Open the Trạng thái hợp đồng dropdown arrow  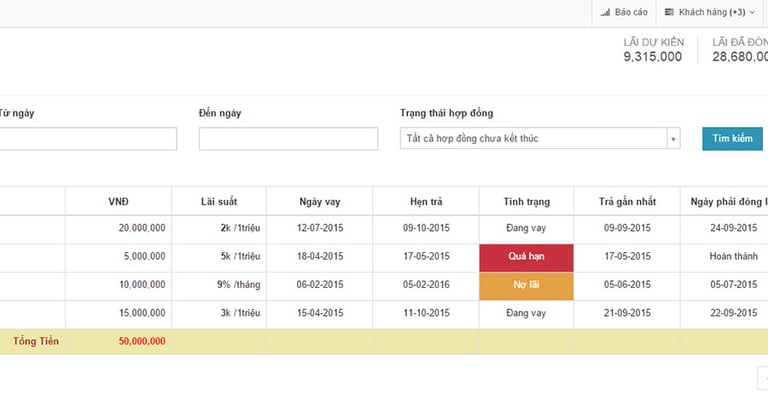673,138
